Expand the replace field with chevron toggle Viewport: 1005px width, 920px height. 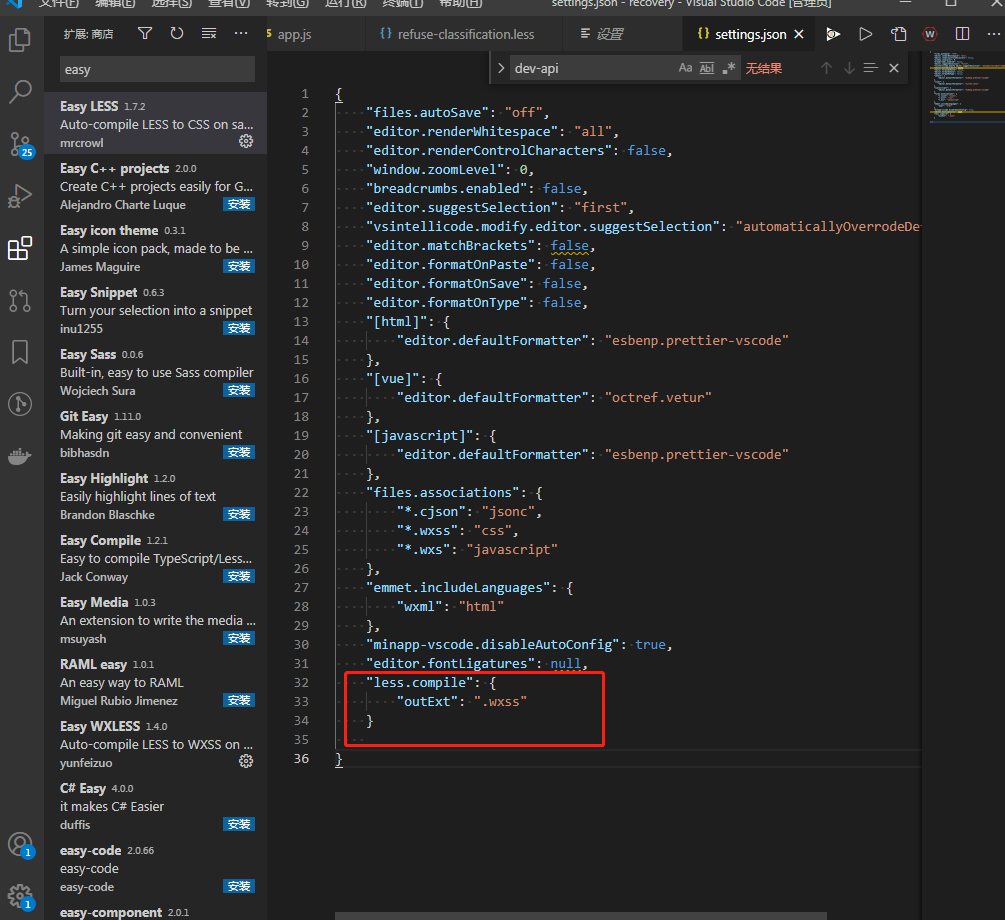click(x=501, y=68)
